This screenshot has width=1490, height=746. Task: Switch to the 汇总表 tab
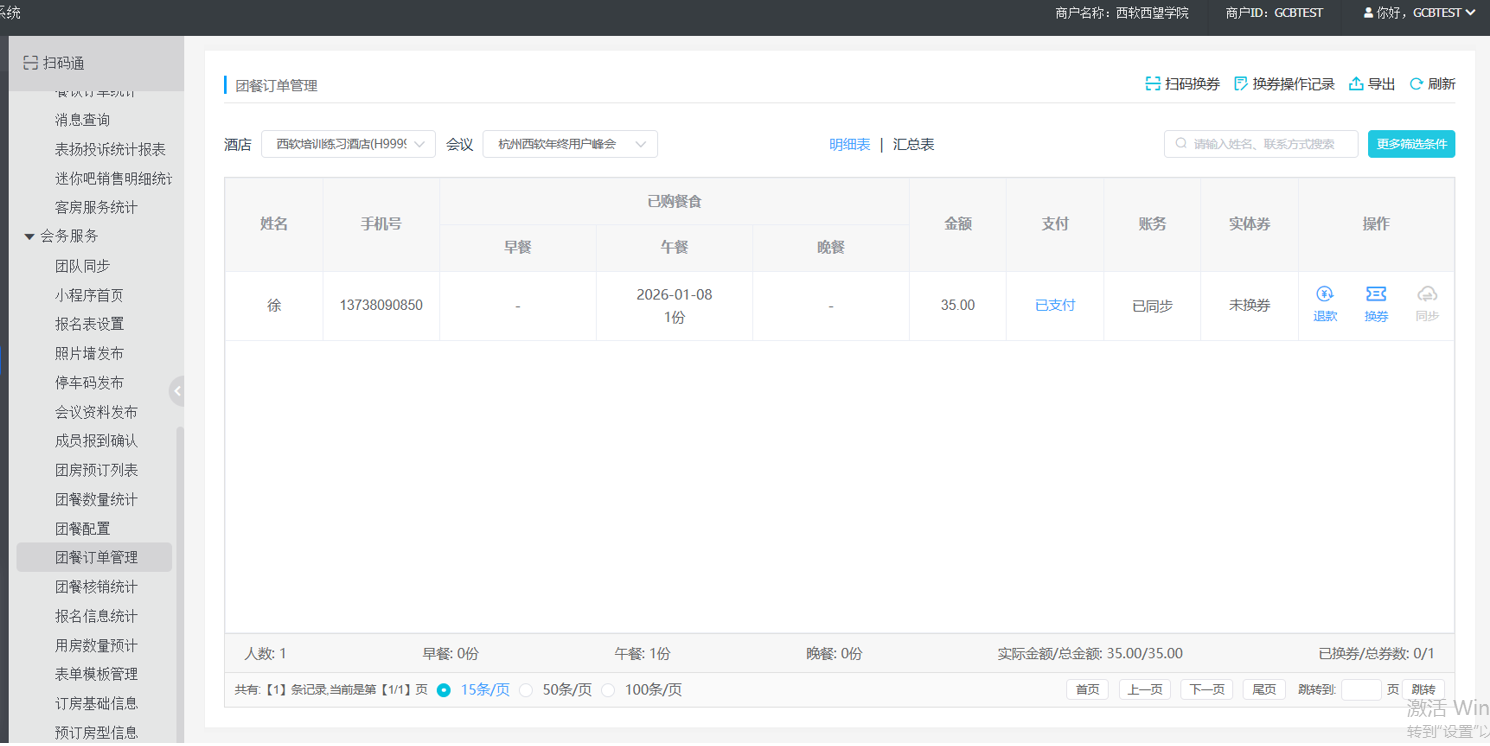(x=913, y=144)
